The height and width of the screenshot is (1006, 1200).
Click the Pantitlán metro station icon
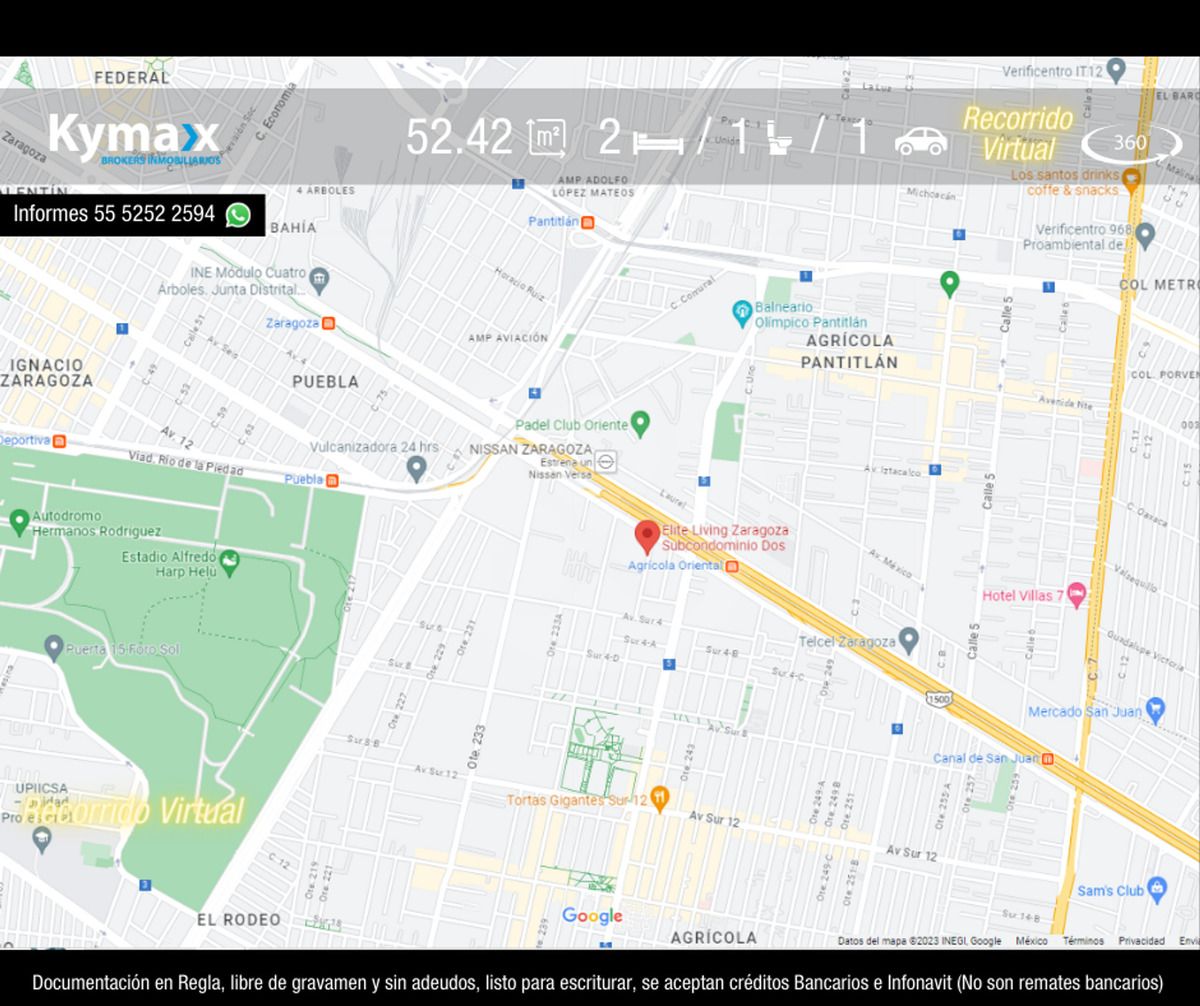pyautogui.click(x=588, y=221)
